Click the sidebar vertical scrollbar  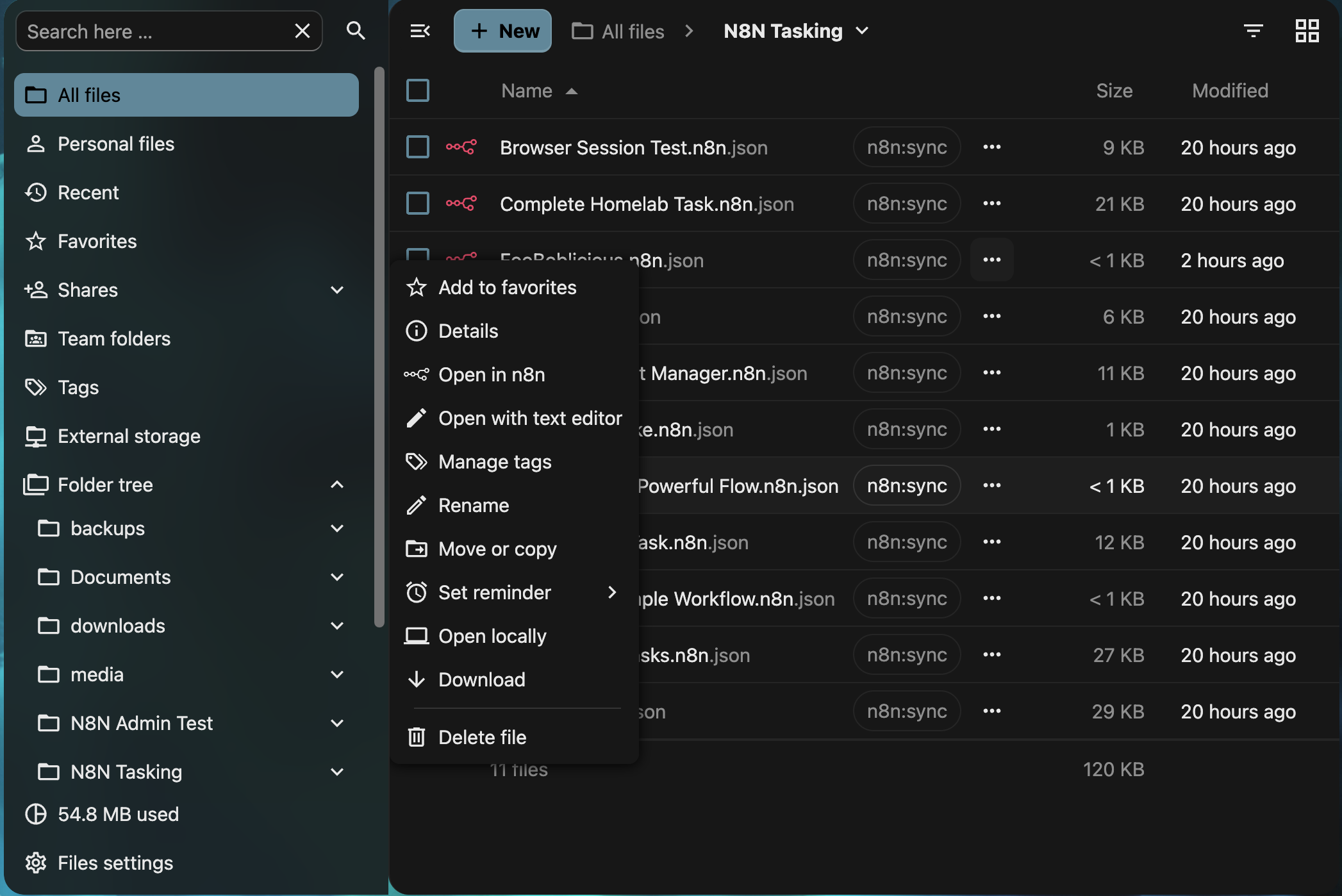379,346
